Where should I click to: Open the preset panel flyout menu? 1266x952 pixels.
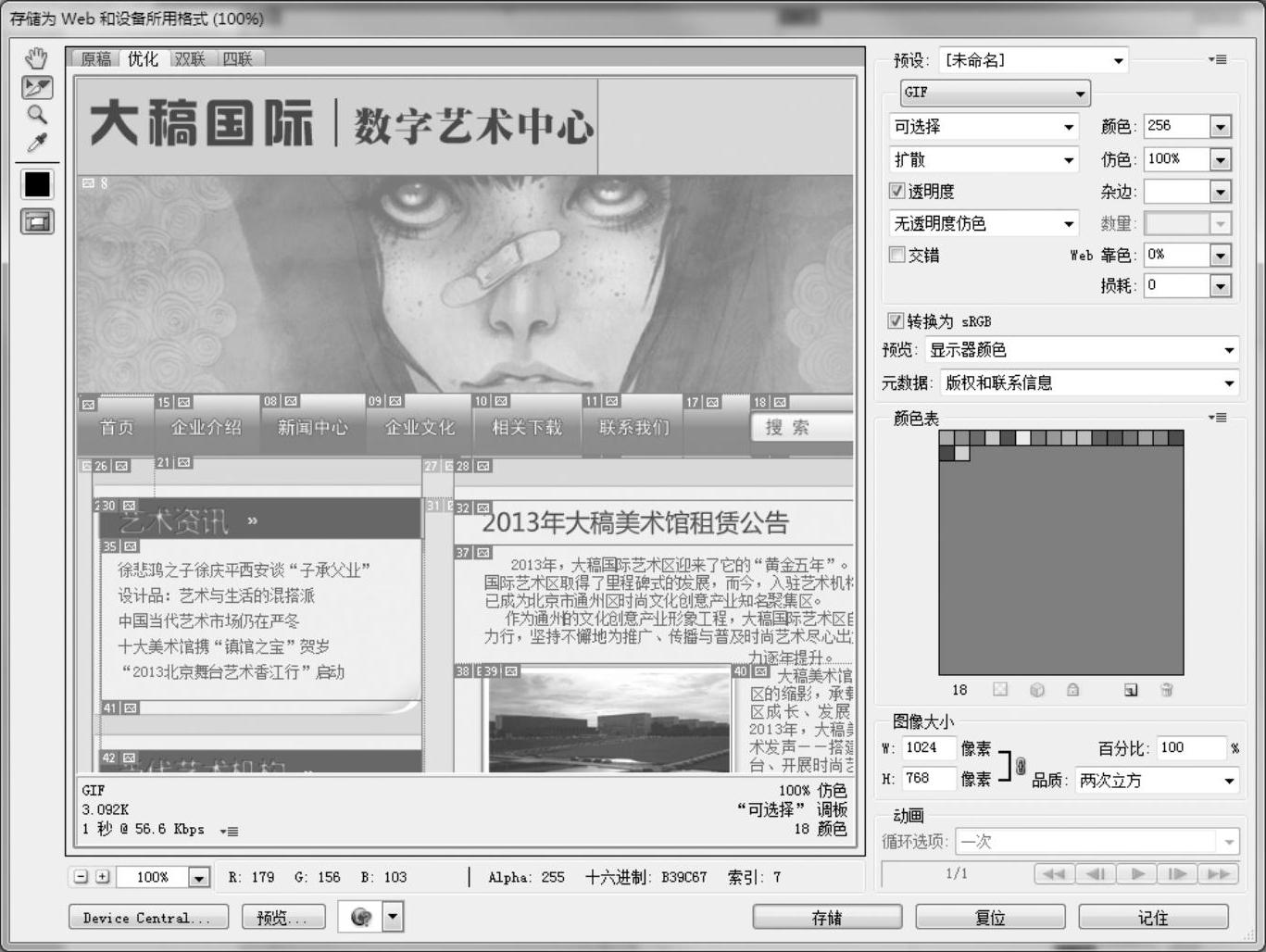tap(1218, 60)
